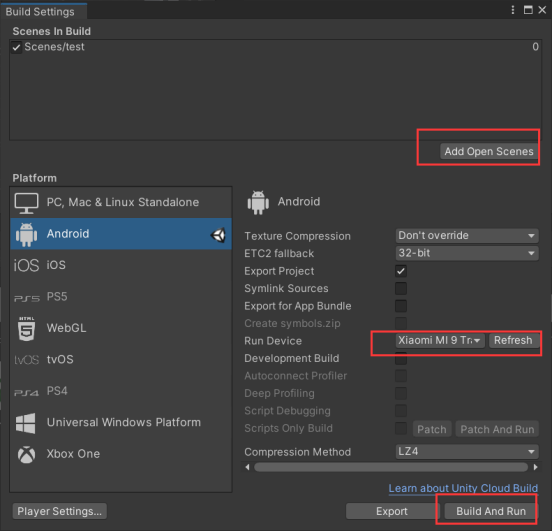Click the scene index 0 value
Screen dimensions: 553x531
click(x=536, y=47)
